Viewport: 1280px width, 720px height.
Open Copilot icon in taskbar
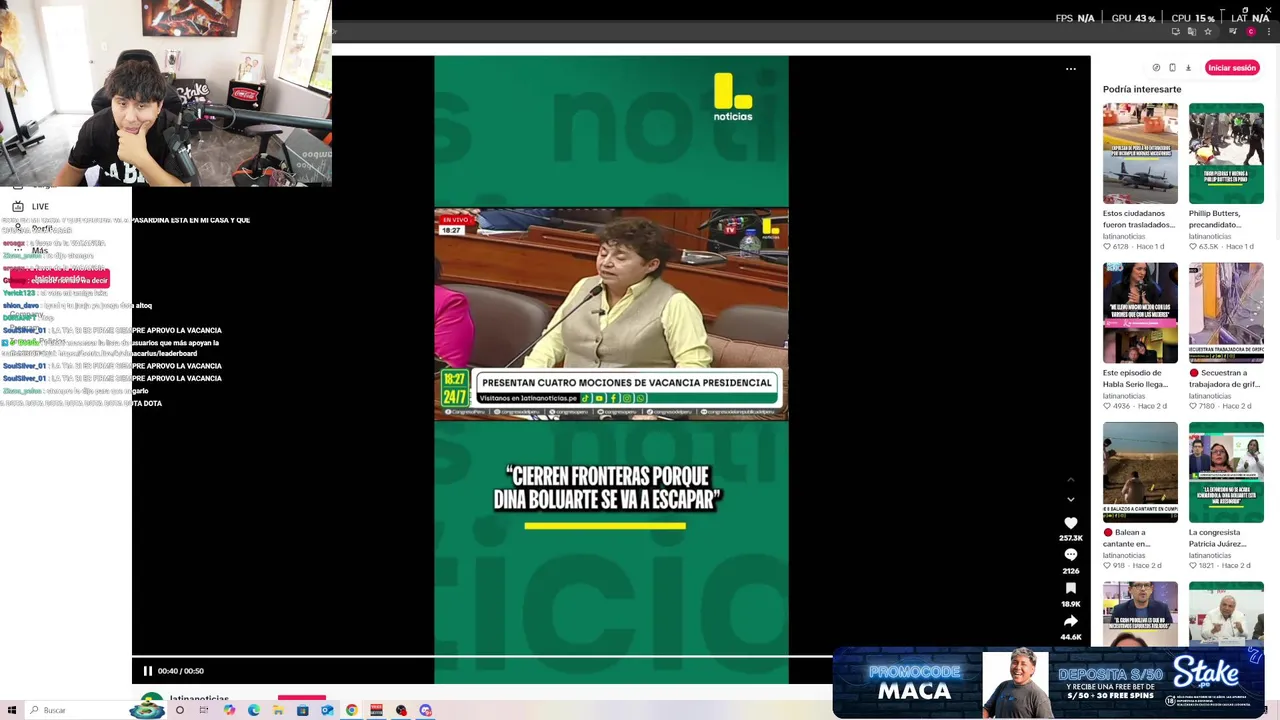pyautogui.click(x=229, y=710)
